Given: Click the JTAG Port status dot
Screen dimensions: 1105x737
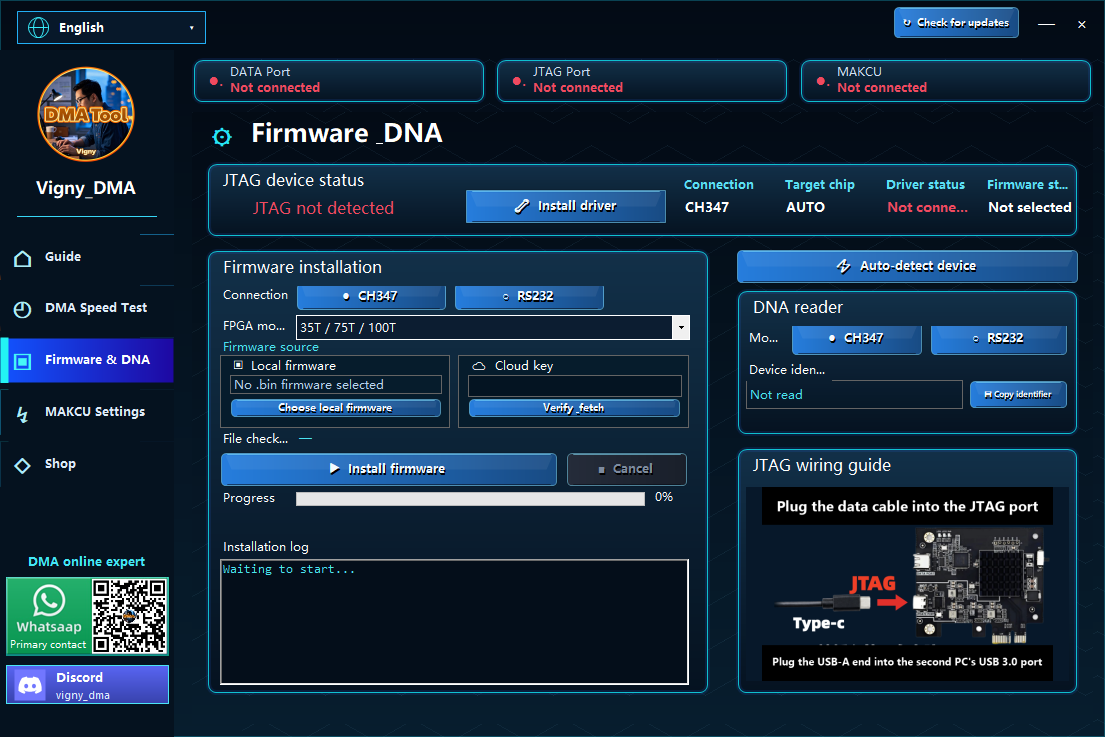Looking at the screenshot, I should click(517, 81).
